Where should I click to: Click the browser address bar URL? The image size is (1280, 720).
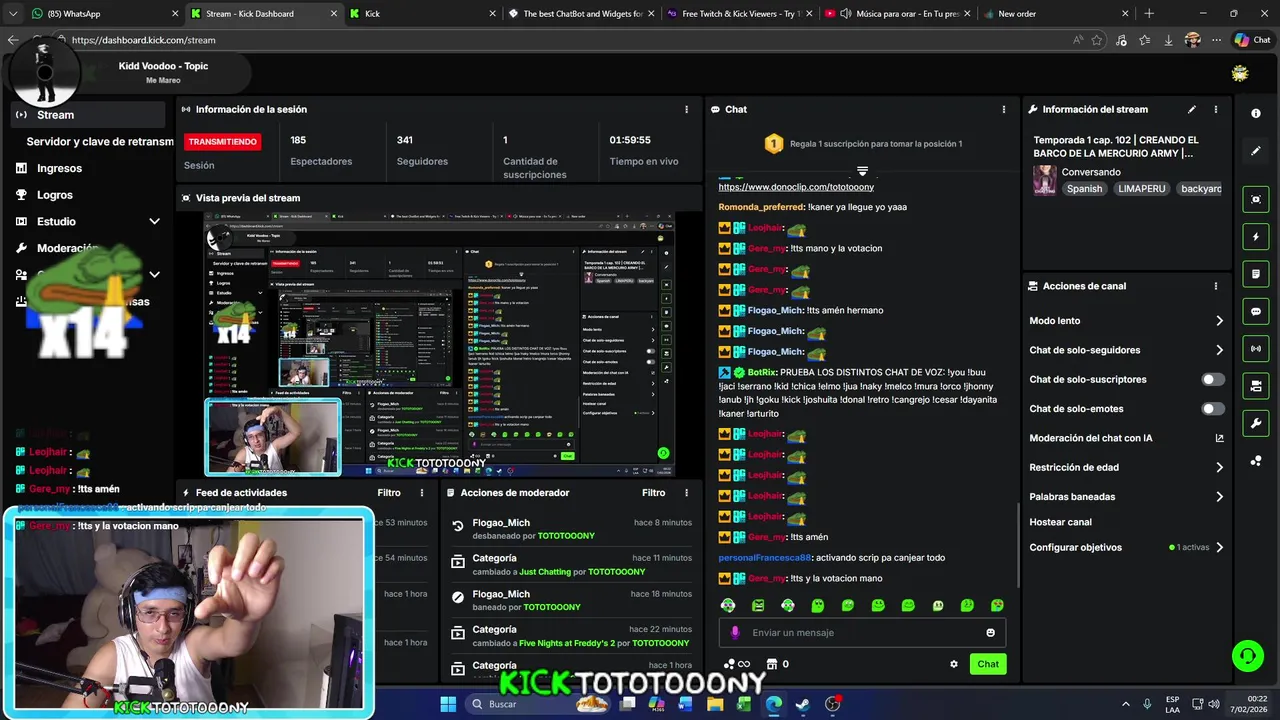click(144, 40)
